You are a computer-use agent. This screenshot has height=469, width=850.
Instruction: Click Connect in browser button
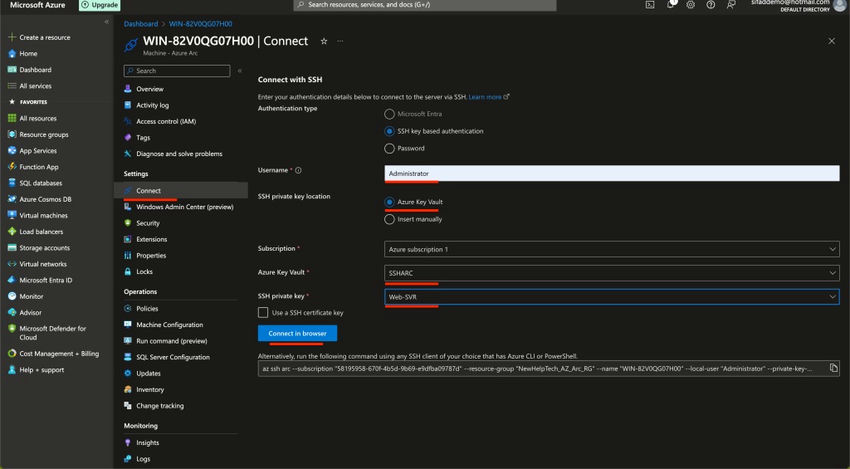tap(298, 333)
